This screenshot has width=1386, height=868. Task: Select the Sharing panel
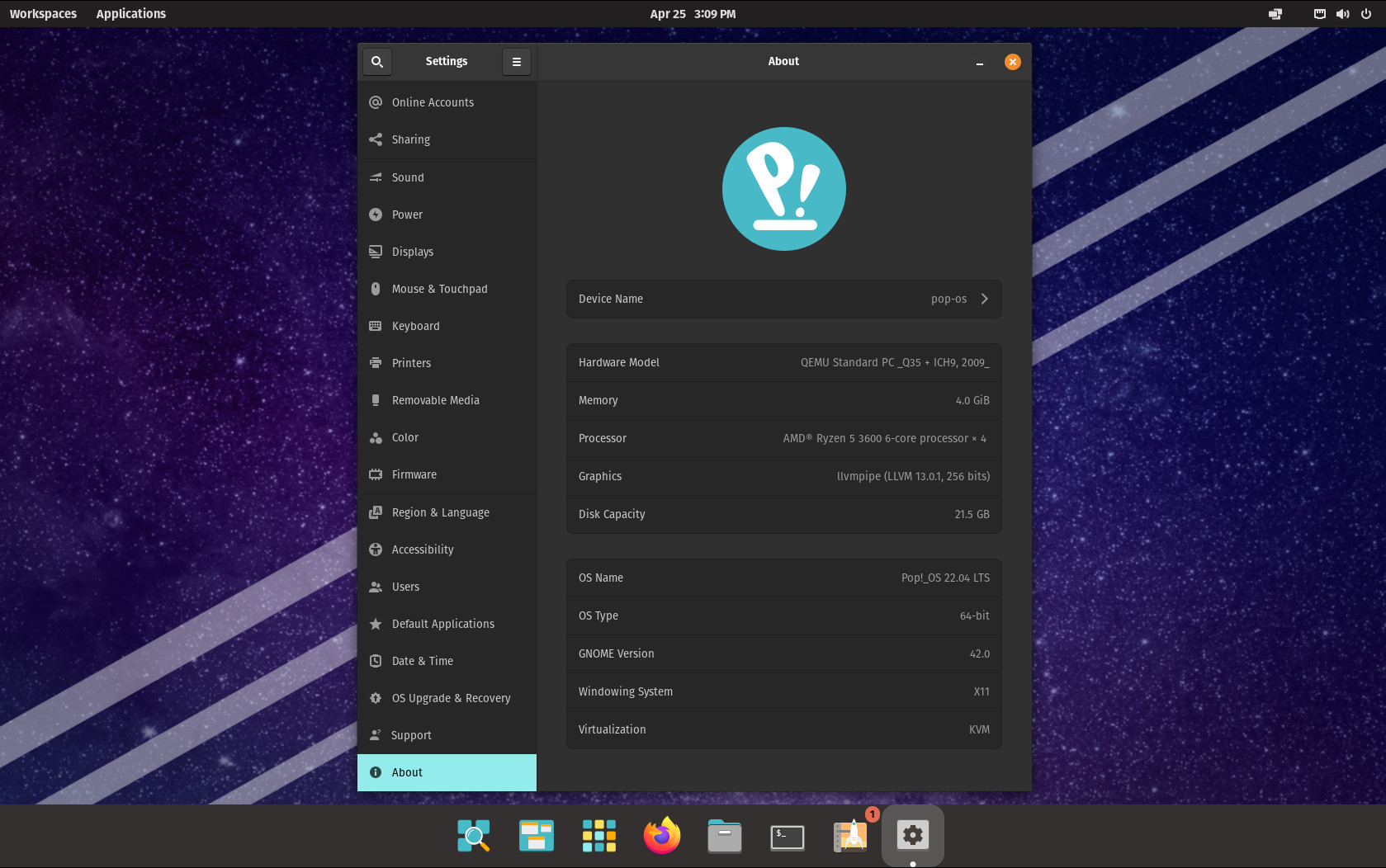pyautogui.click(x=447, y=139)
